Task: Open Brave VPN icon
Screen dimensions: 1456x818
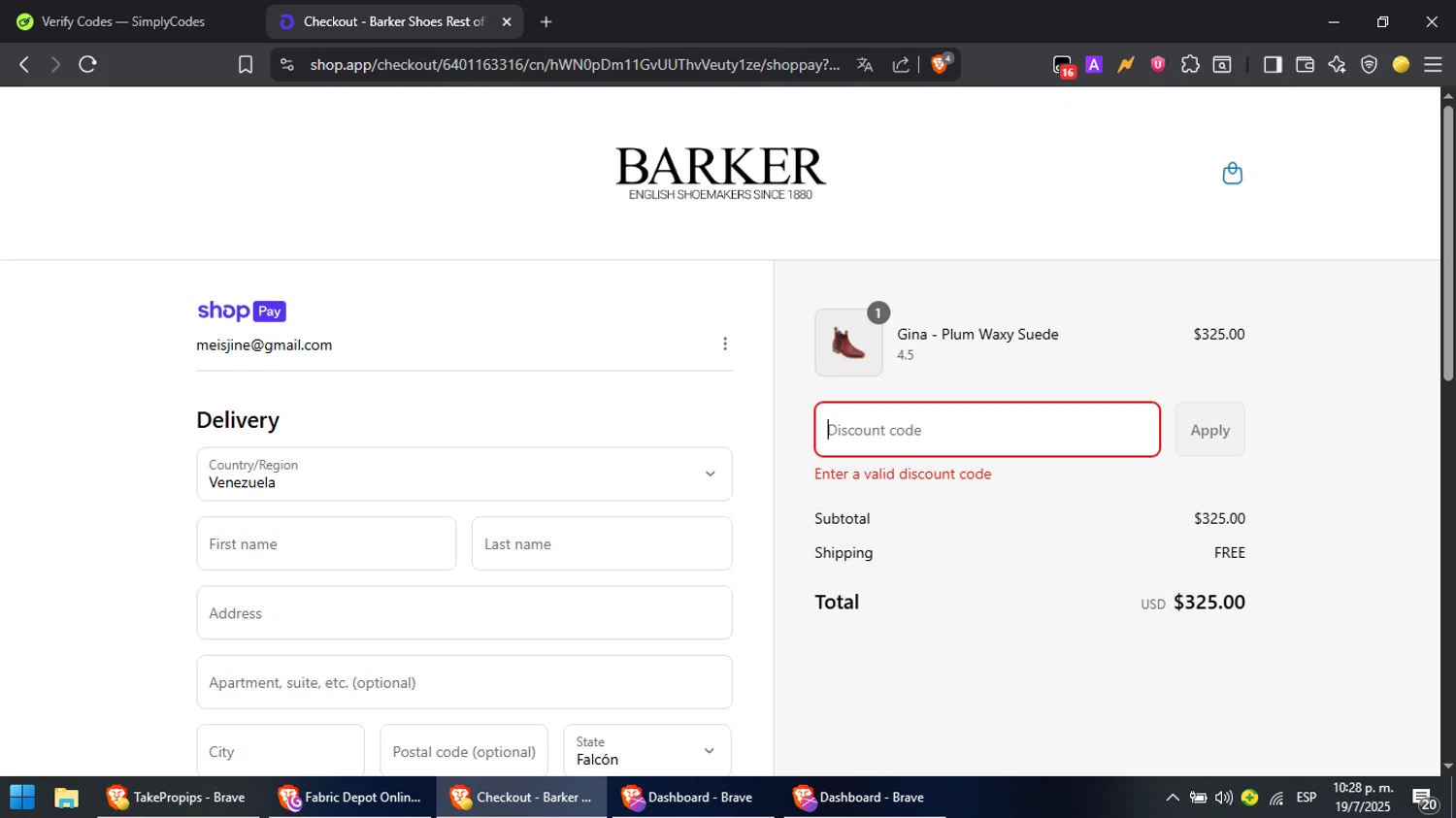Action: coord(1369,64)
